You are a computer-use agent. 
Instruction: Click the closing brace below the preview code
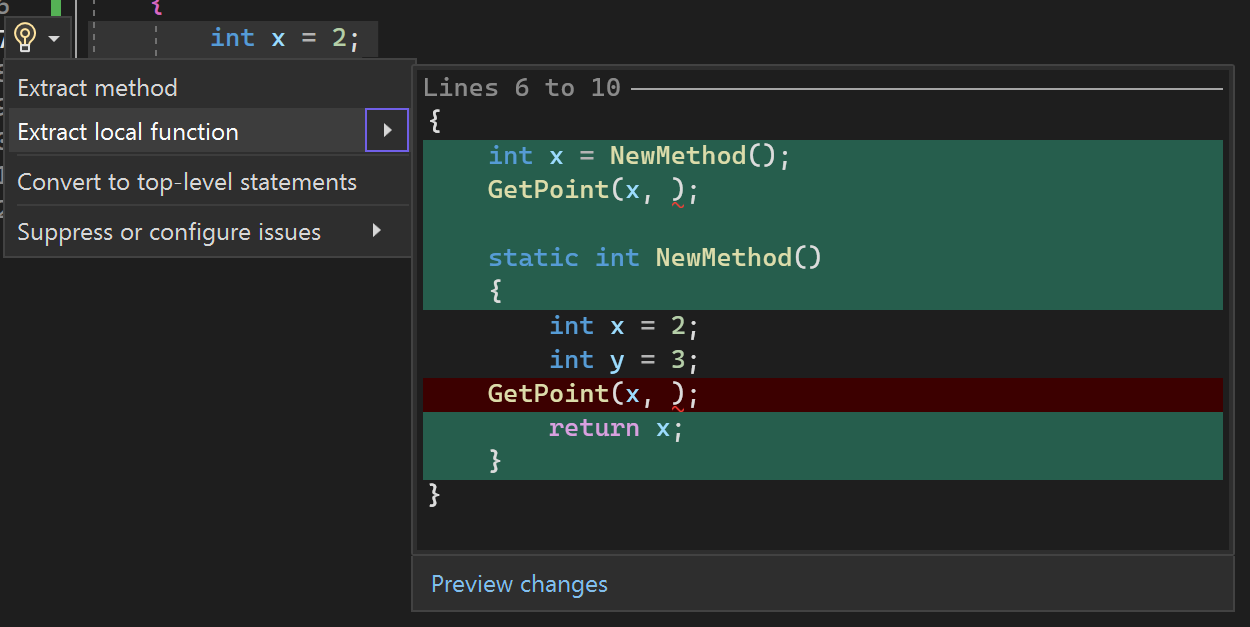(x=431, y=495)
